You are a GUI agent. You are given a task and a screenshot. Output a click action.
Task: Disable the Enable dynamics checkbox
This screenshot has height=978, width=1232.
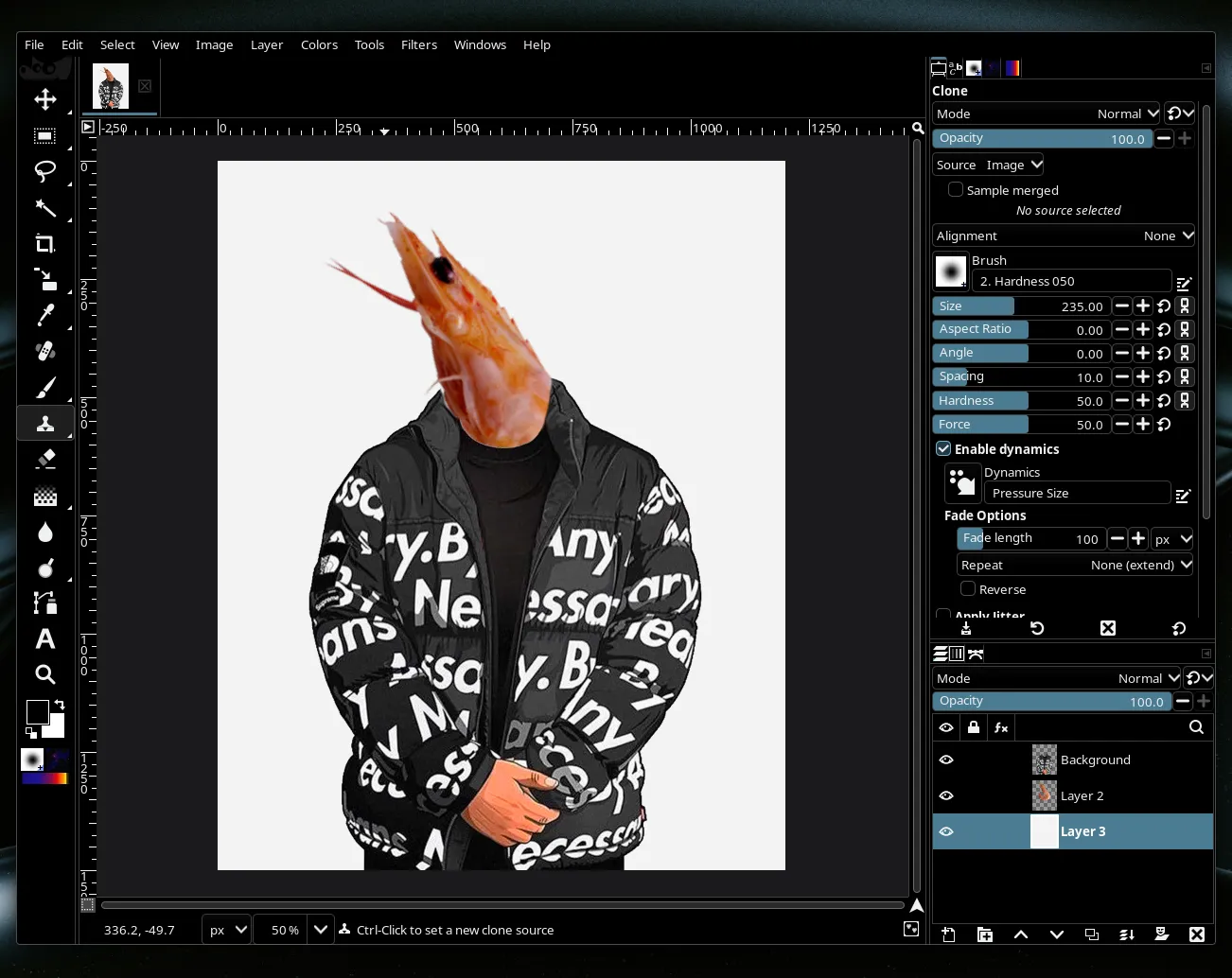pos(942,448)
